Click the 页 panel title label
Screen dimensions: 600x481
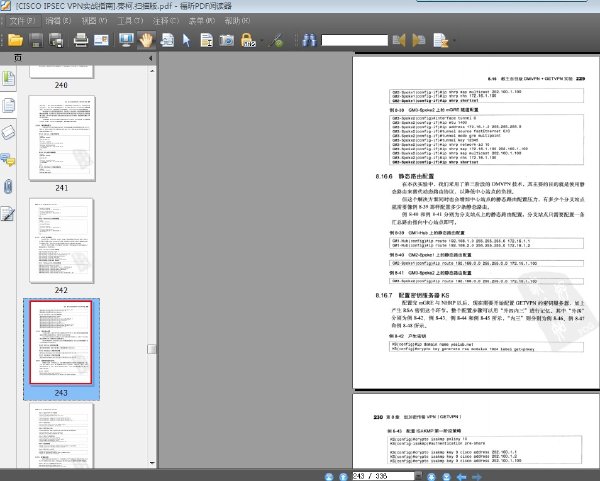[18, 58]
